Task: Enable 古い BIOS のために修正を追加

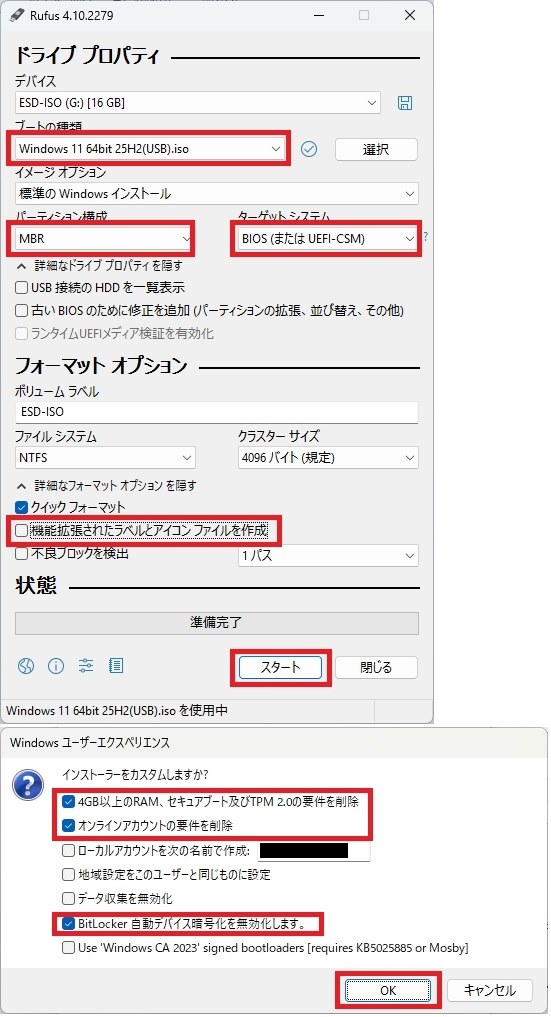Action: coord(209,311)
